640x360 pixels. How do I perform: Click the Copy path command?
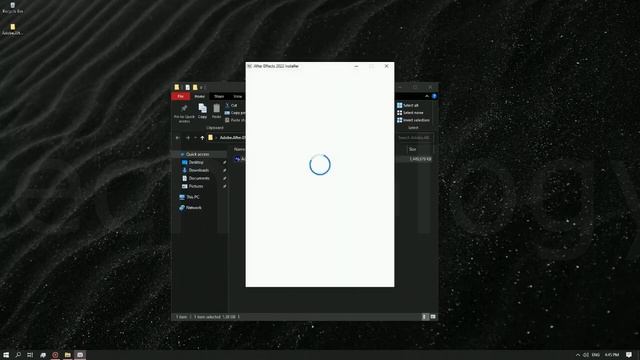(x=235, y=113)
